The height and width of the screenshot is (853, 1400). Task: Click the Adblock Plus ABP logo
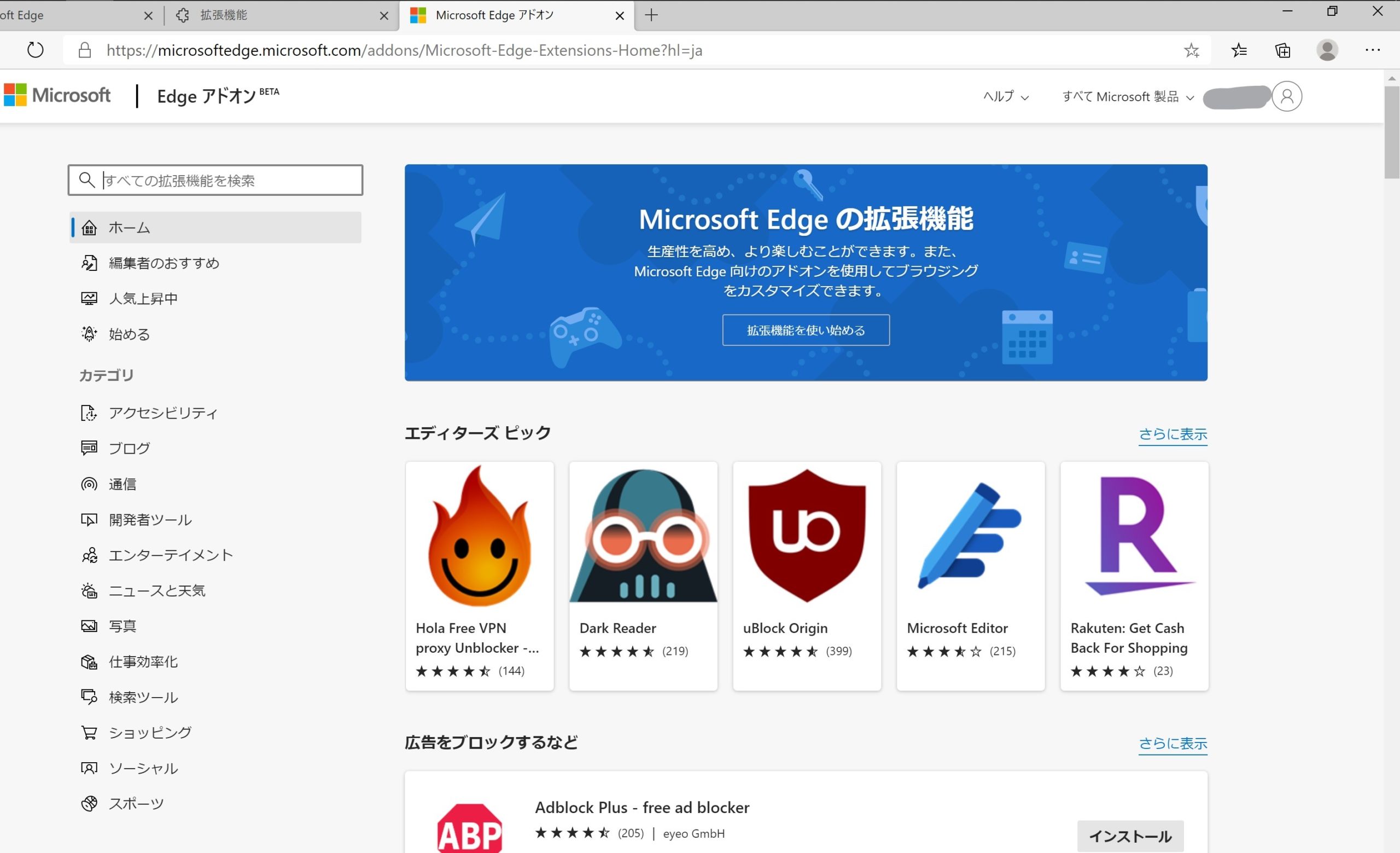(x=469, y=828)
